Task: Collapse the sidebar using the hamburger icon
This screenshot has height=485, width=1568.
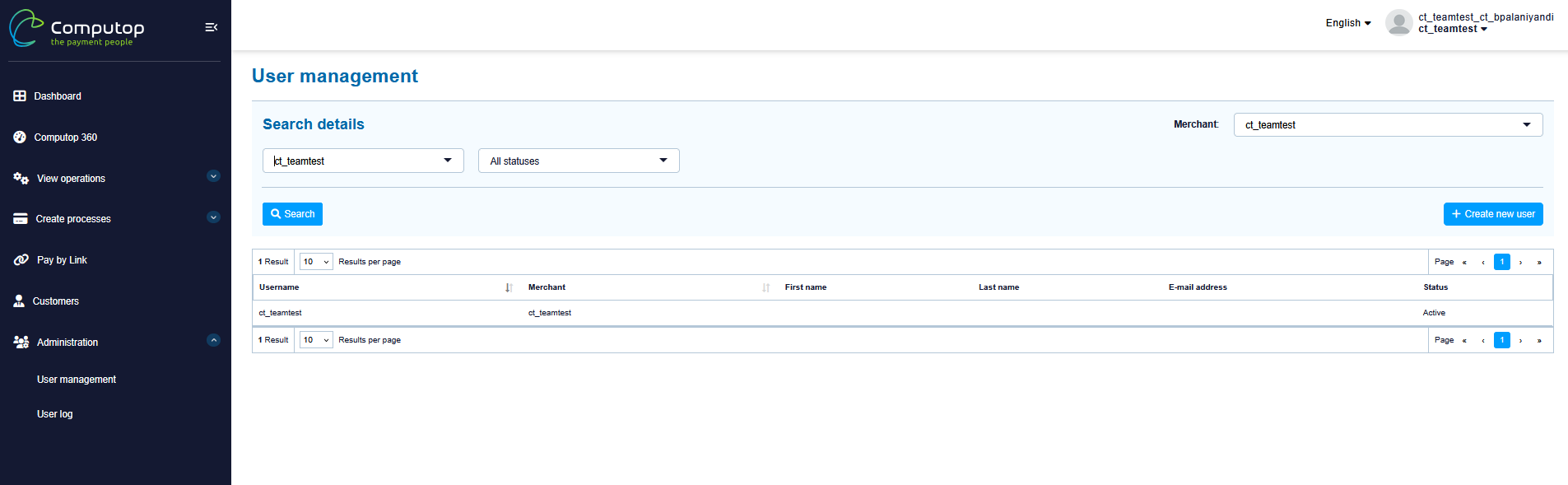Action: 211,27
